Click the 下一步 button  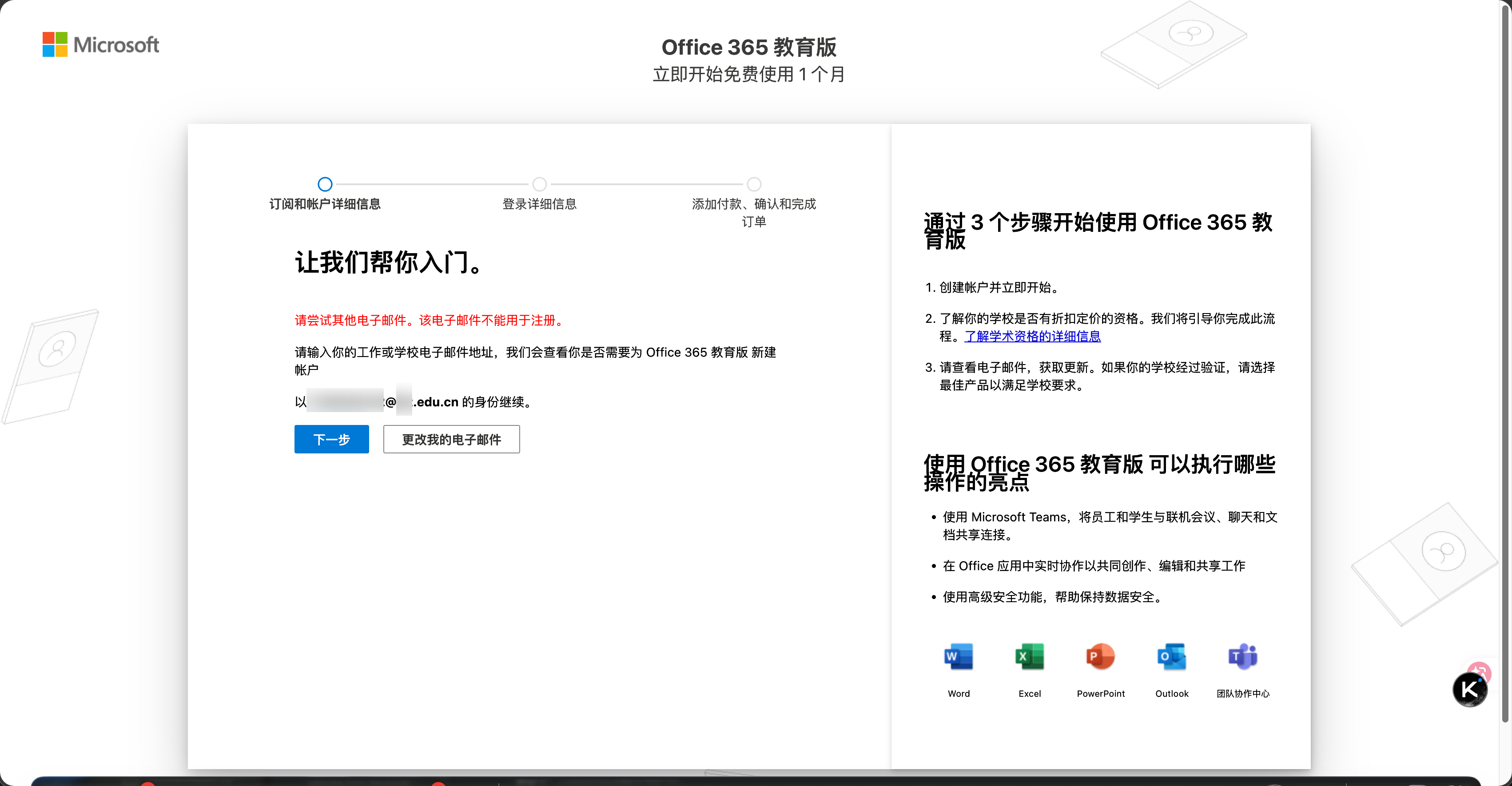click(332, 439)
